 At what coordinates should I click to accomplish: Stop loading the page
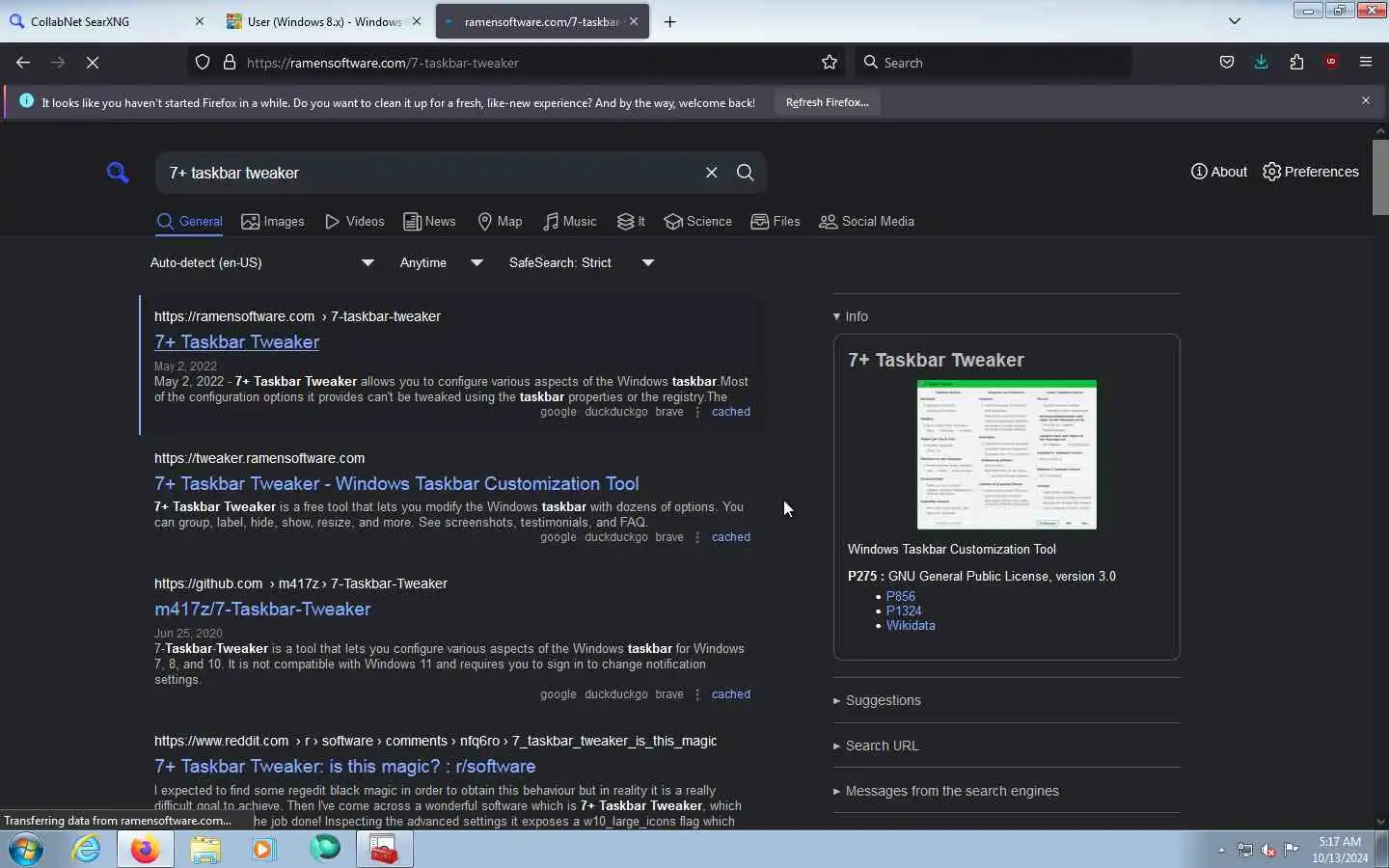(93, 63)
